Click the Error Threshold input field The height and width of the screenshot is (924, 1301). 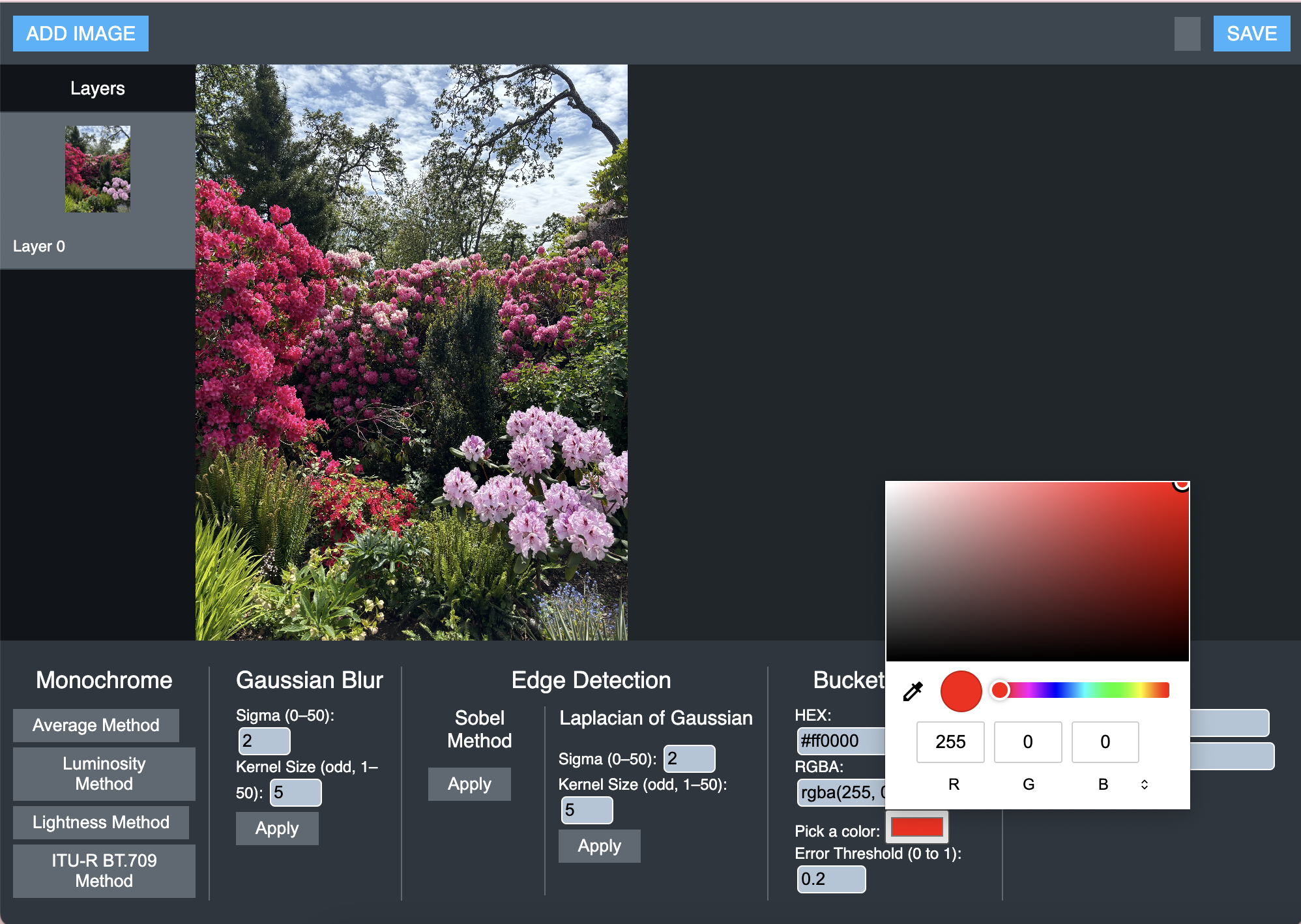click(830, 879)
